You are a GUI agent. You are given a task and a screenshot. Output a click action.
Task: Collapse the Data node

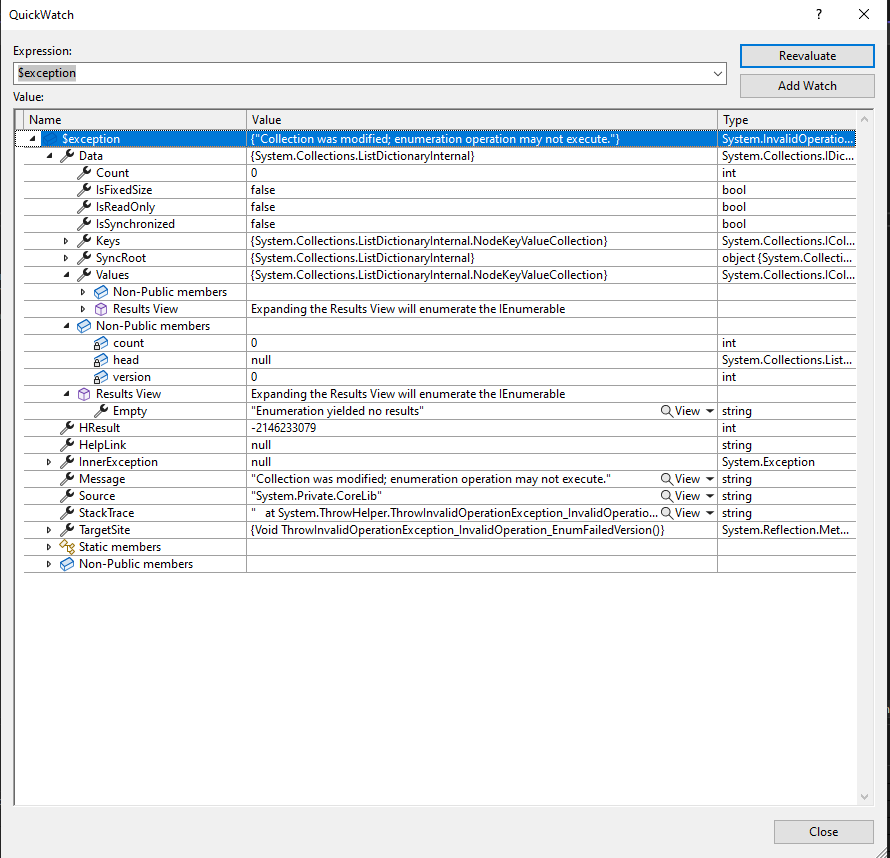point(49,155)
